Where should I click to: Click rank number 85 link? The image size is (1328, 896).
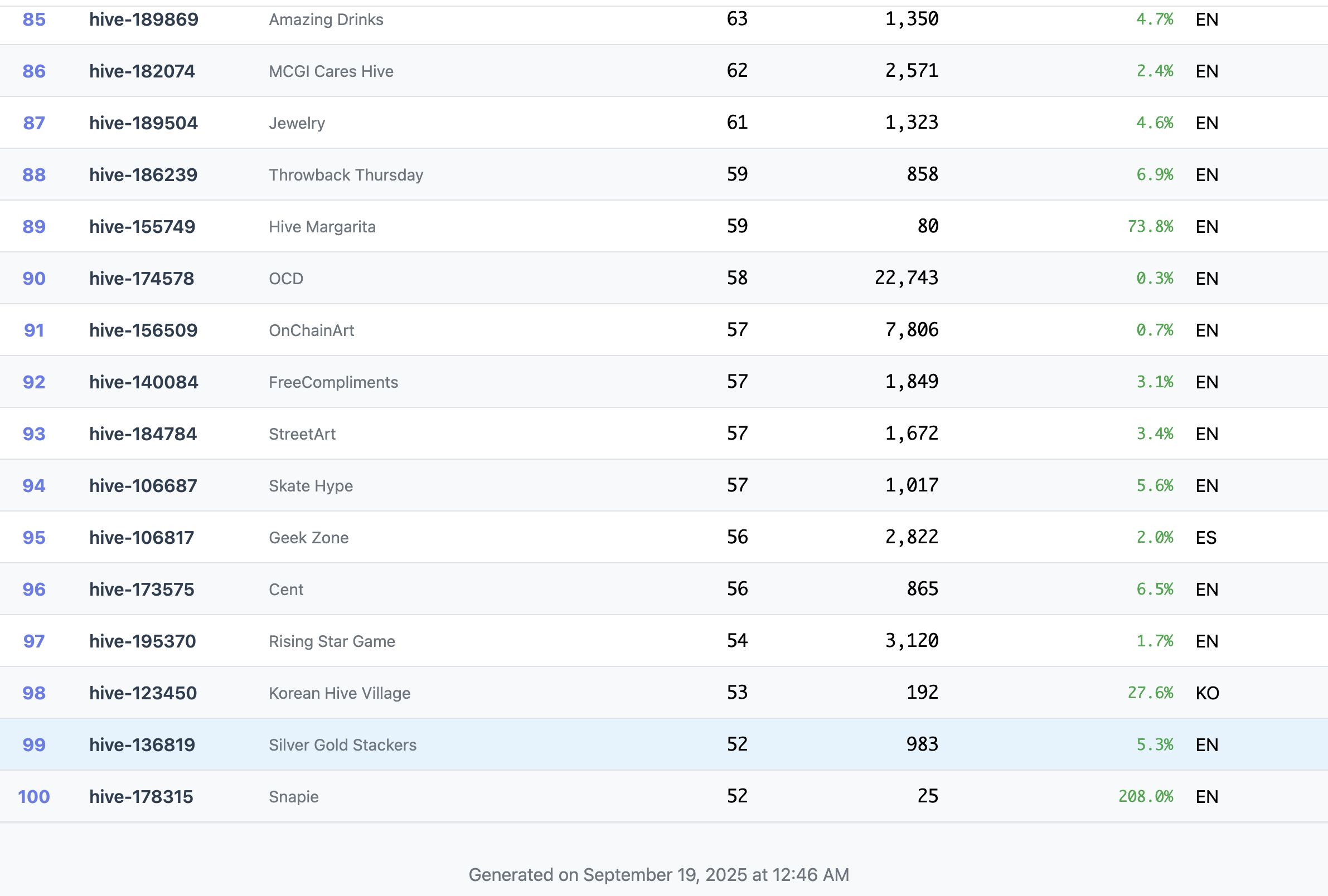coord(33,20)
